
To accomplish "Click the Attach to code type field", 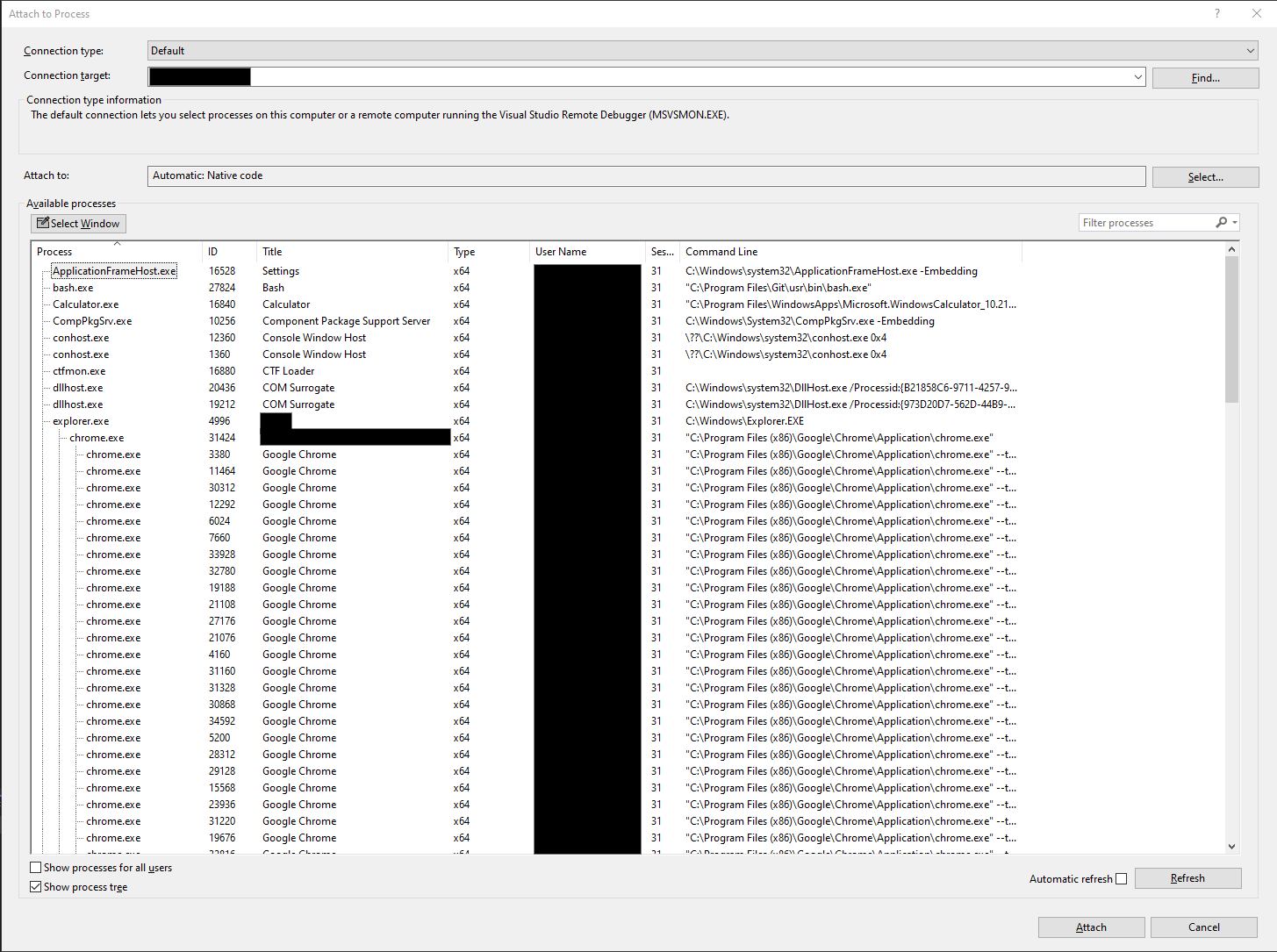I will point(646,176).
